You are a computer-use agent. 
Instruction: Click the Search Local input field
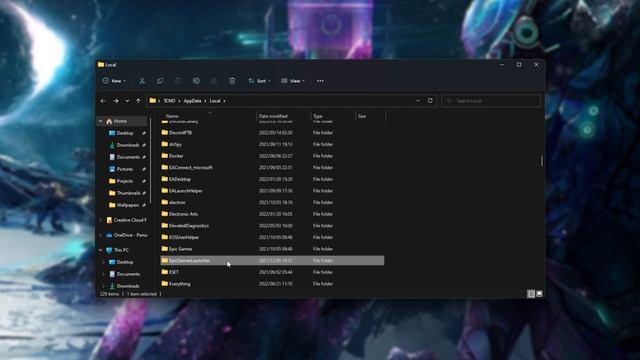pos(491,100)
